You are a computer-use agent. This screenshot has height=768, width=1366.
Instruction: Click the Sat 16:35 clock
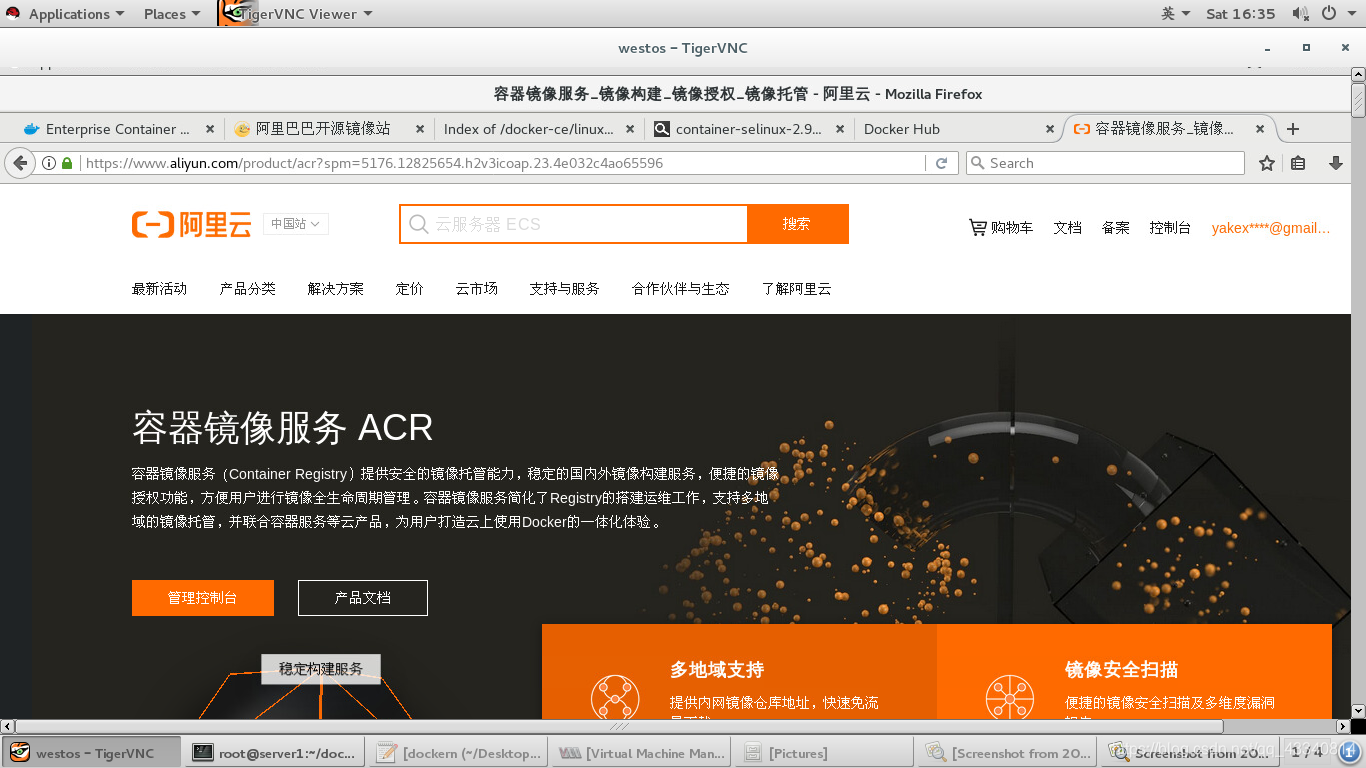[1240, 13]
